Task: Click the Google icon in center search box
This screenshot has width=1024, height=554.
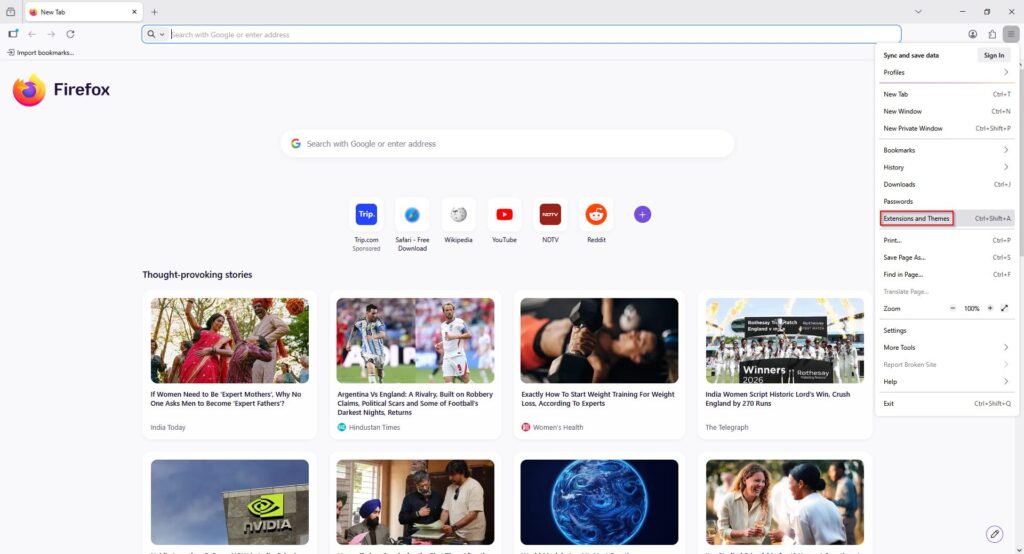Action: click(x=296, y=144)
